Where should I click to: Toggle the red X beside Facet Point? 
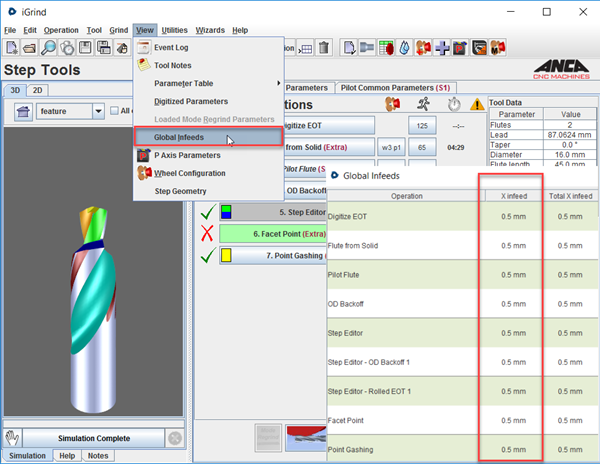(206, 233)
